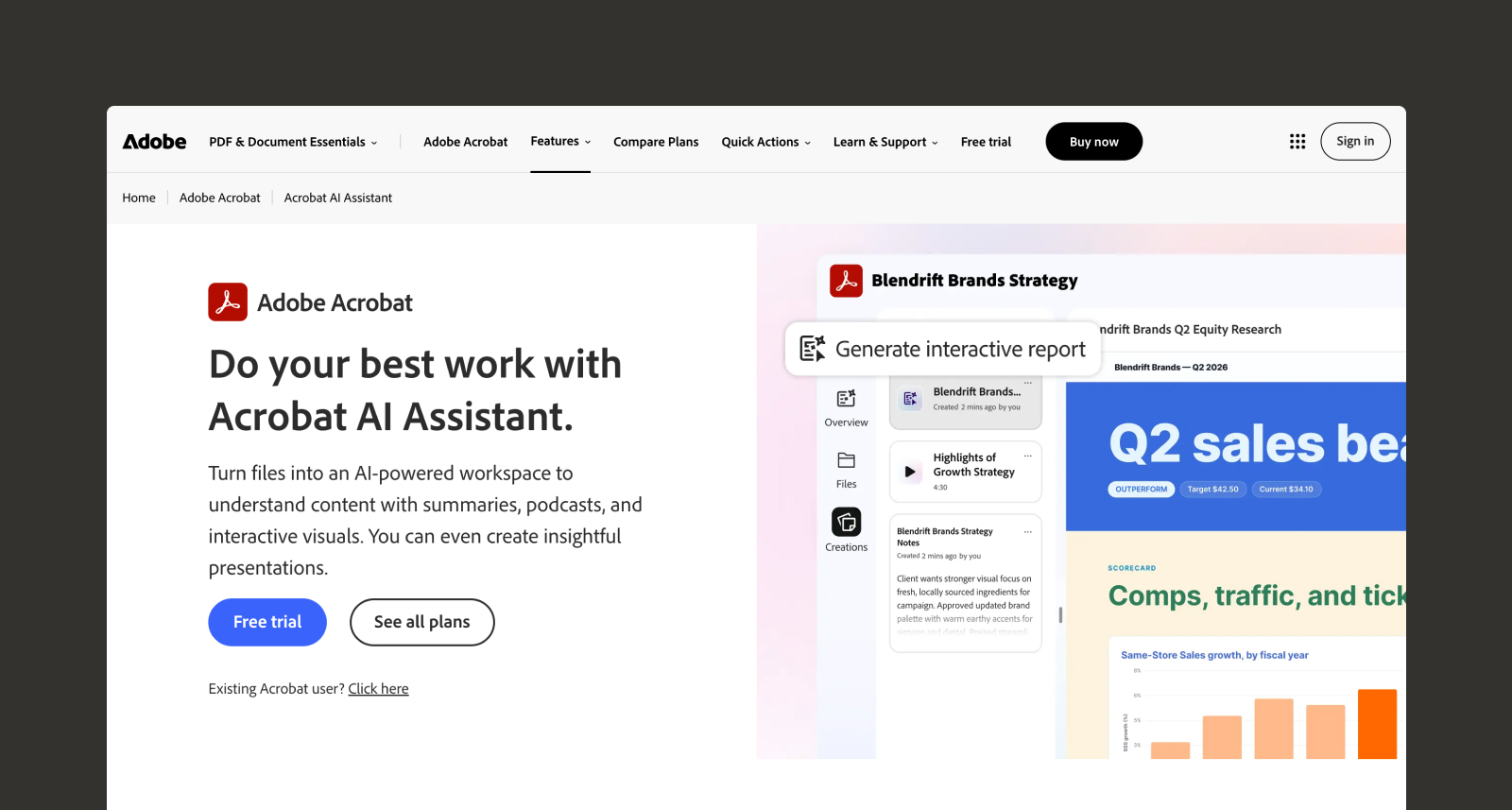Click the darkest orange bar in chart
This screenshot has width=1512, height=810.
1377,724
